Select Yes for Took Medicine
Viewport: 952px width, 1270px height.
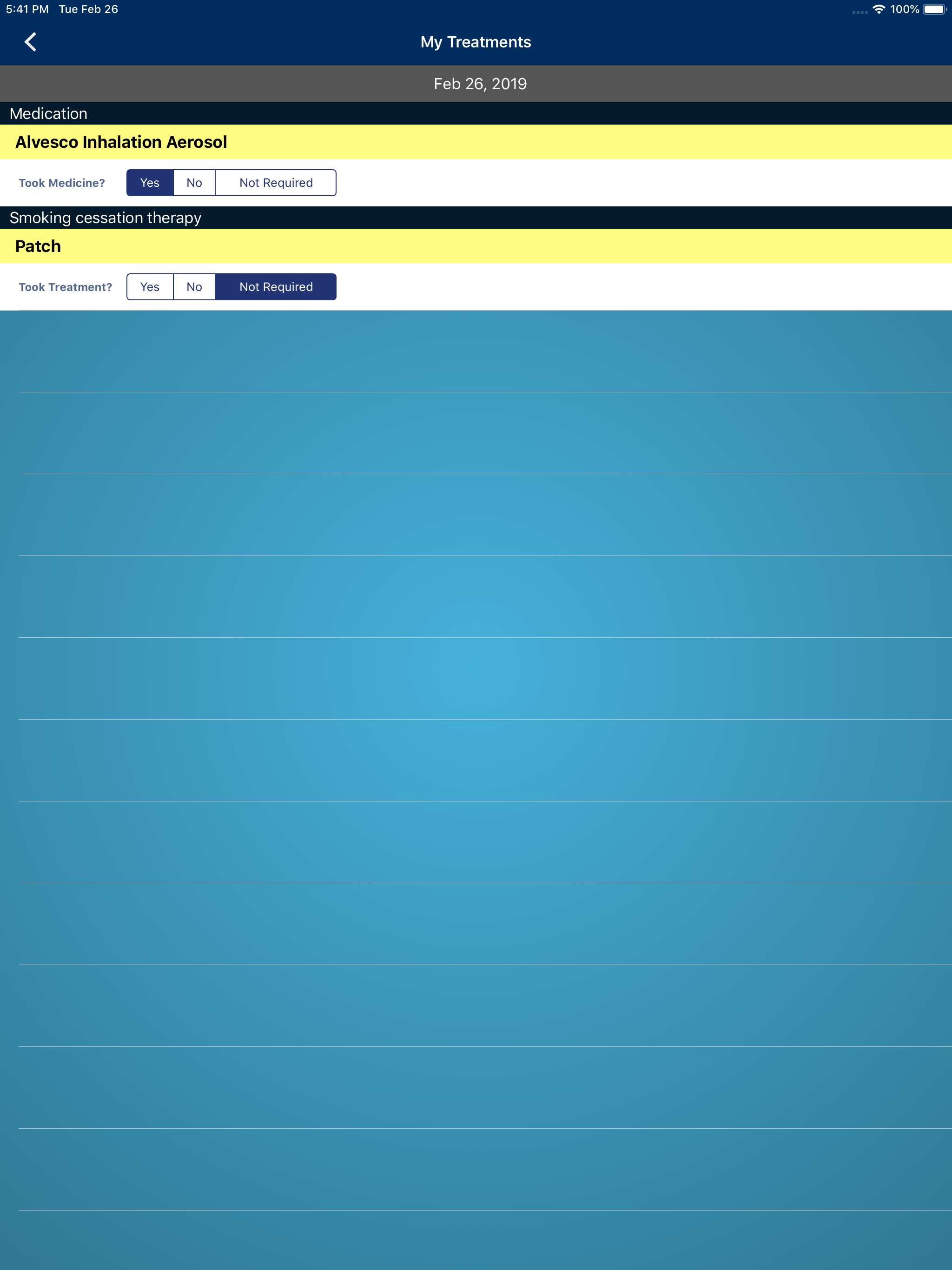point(150,183)
